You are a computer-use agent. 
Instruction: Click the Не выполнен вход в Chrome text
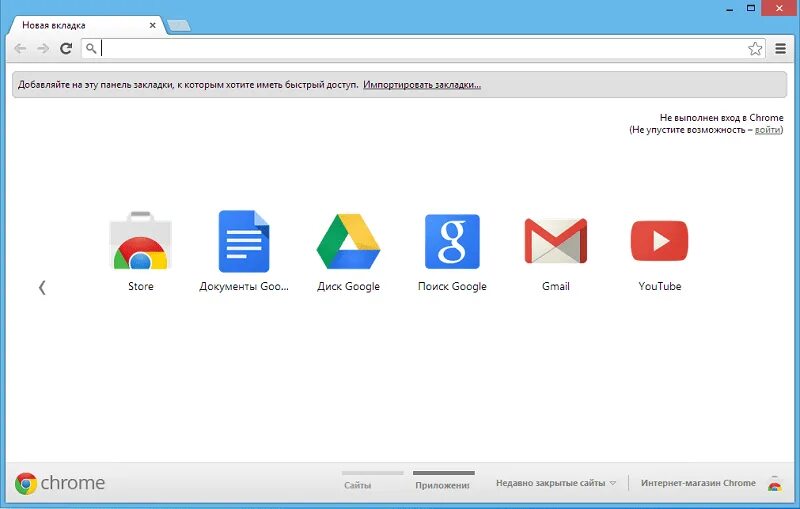(x=721, y=118)
